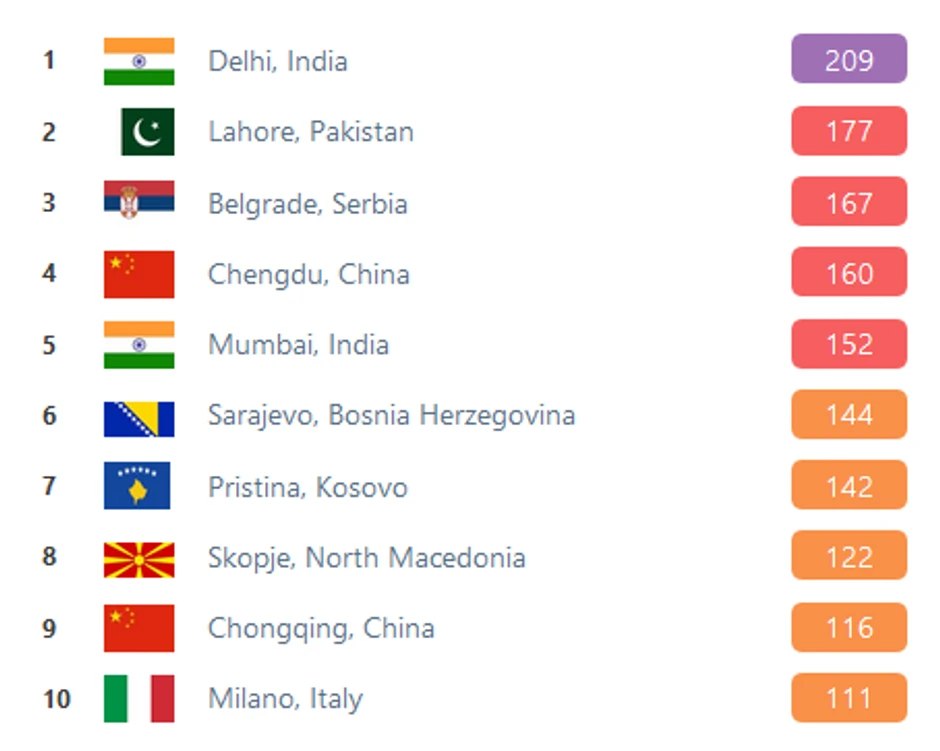
Task: Click the orange 142 AQI badge
Action: coord(849,486)
